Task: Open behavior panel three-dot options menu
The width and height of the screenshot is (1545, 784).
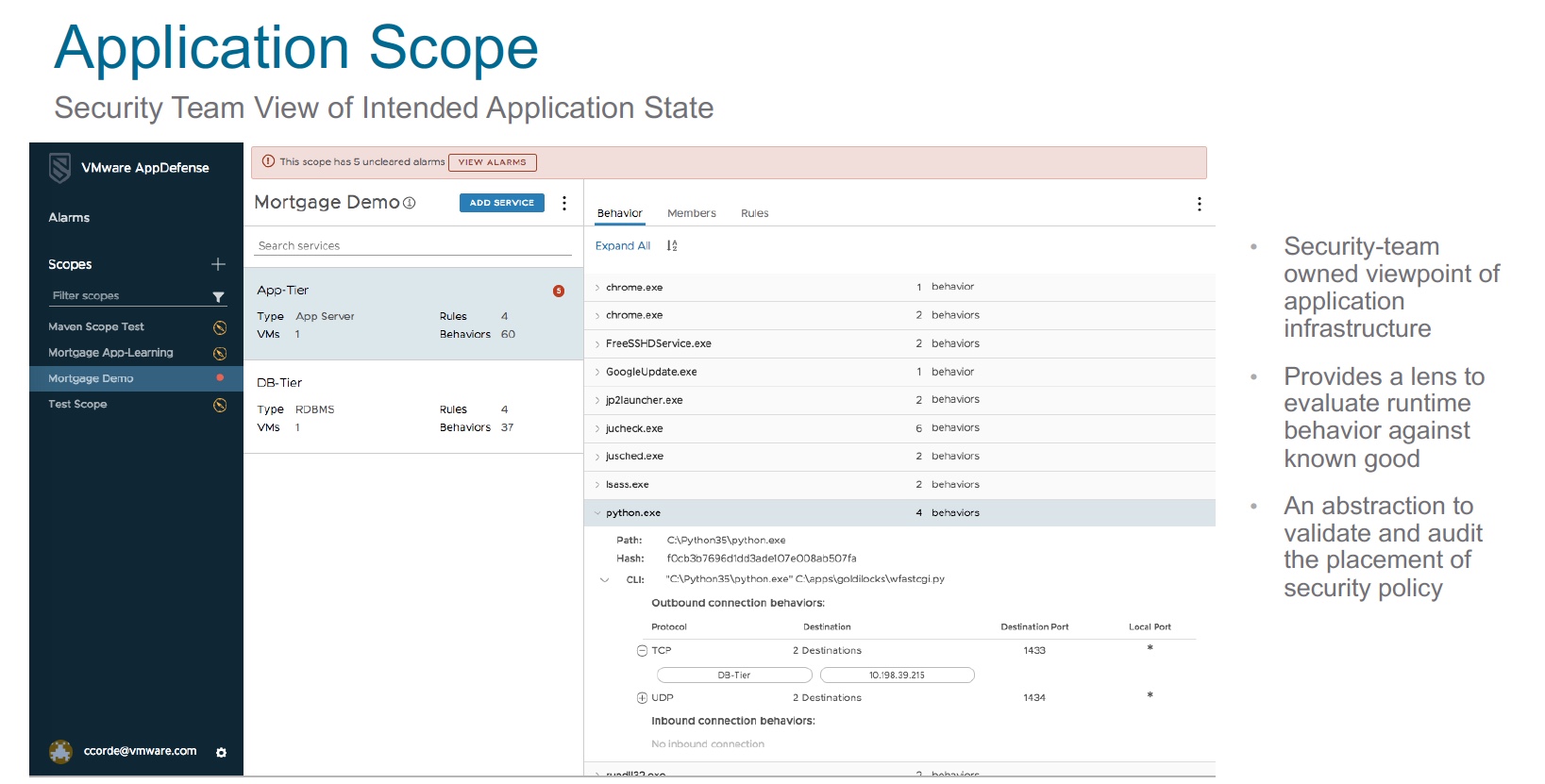Action: coord(1199,204)
